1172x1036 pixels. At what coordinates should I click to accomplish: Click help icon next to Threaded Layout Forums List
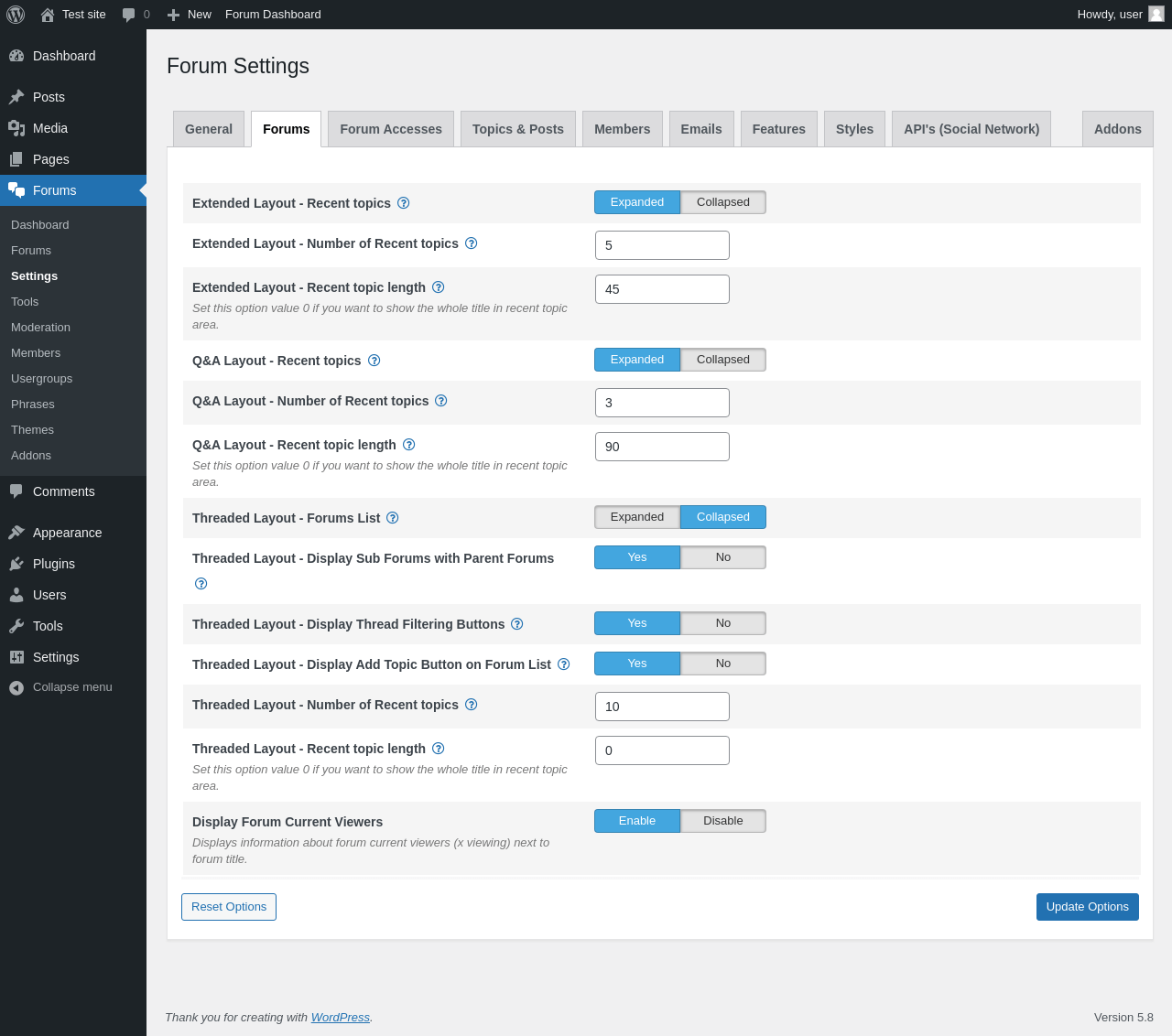point(393,518)
